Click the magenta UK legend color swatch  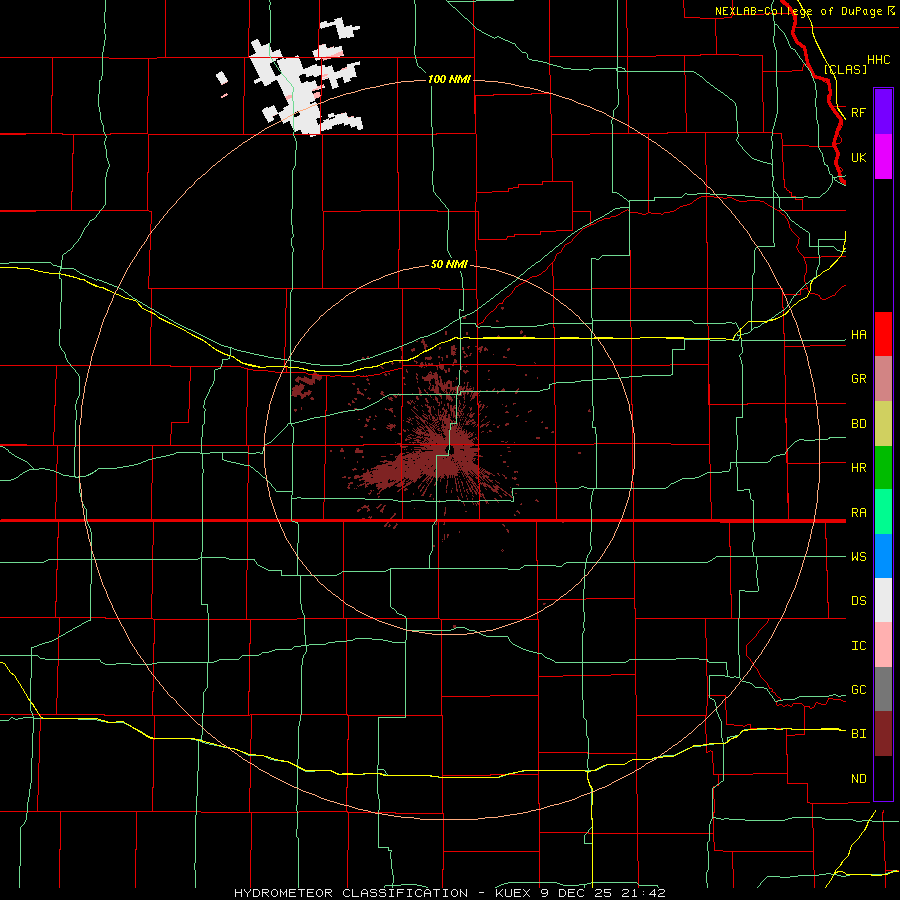pos(883,157)
